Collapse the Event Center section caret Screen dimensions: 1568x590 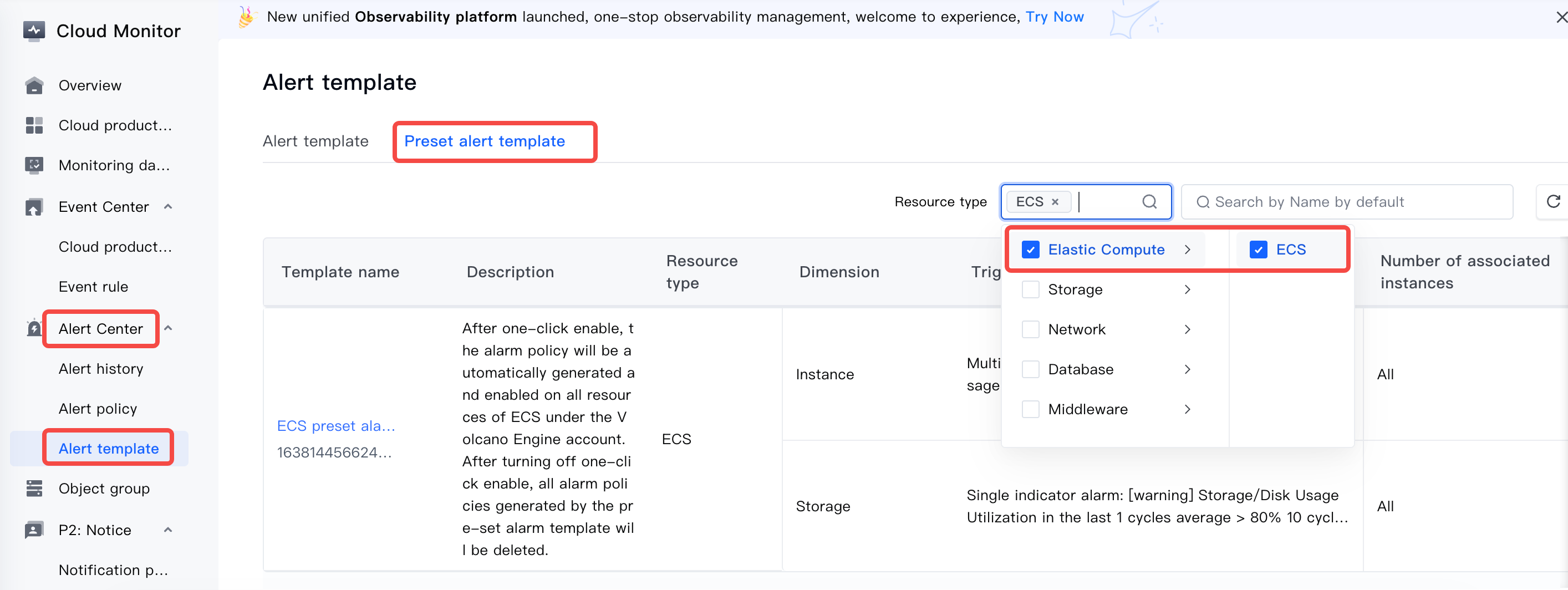168,207
